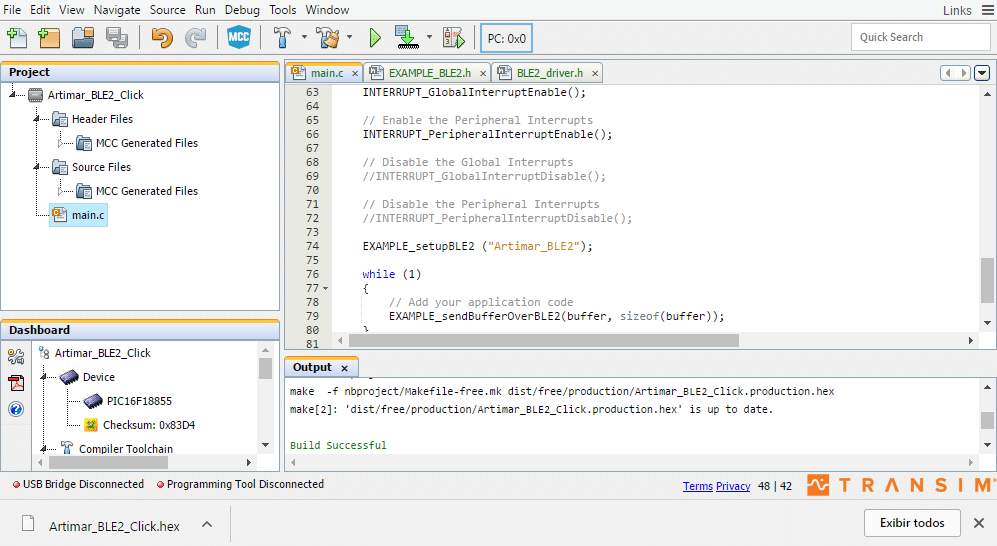
Task: Open the Window menu
Action: pyautogui.click(x=327, y=10)
